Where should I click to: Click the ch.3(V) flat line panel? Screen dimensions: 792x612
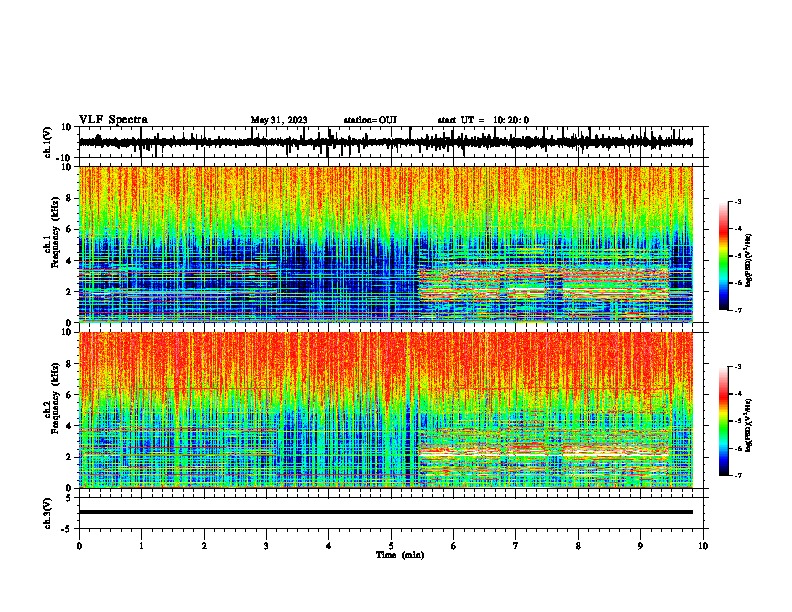(x=393, y=513)
